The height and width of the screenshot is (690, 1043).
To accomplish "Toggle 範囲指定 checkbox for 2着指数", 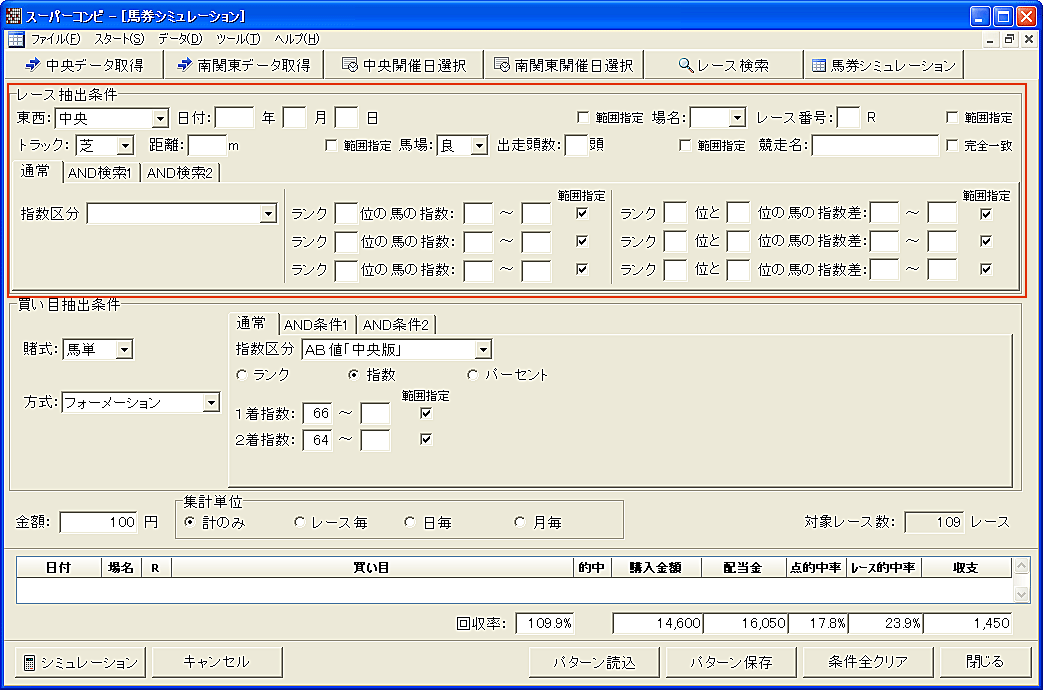I will [426, 439].
